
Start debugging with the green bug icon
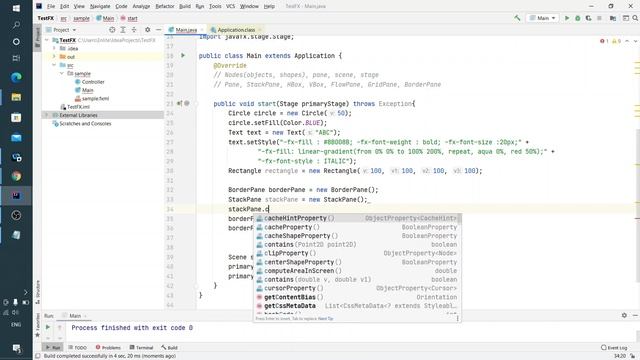(578, 18)
